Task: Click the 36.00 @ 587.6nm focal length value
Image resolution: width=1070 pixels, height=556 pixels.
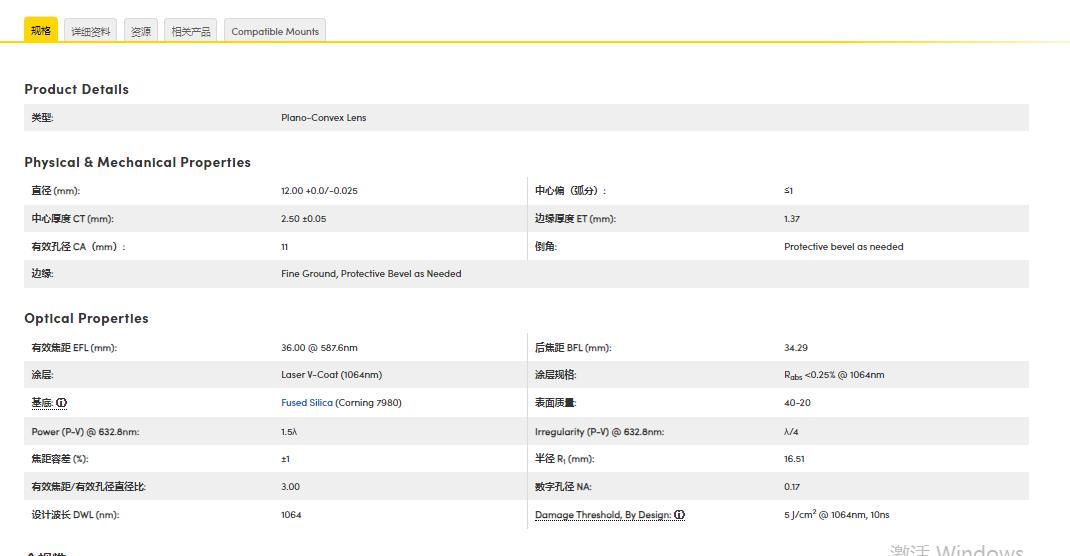Action: 319,348
